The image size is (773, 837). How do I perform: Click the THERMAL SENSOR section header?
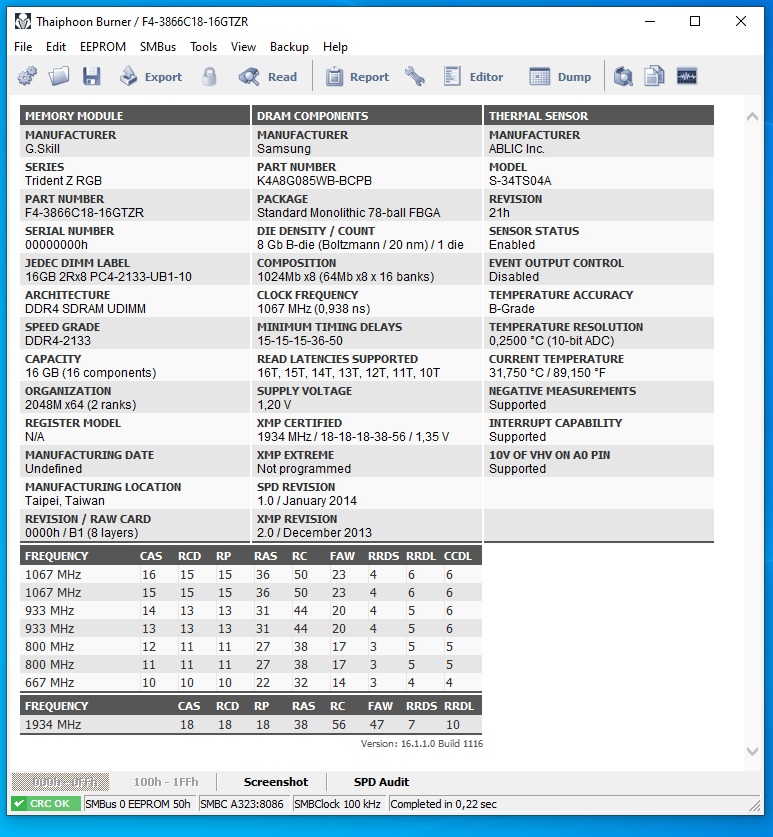pos(599,116)
